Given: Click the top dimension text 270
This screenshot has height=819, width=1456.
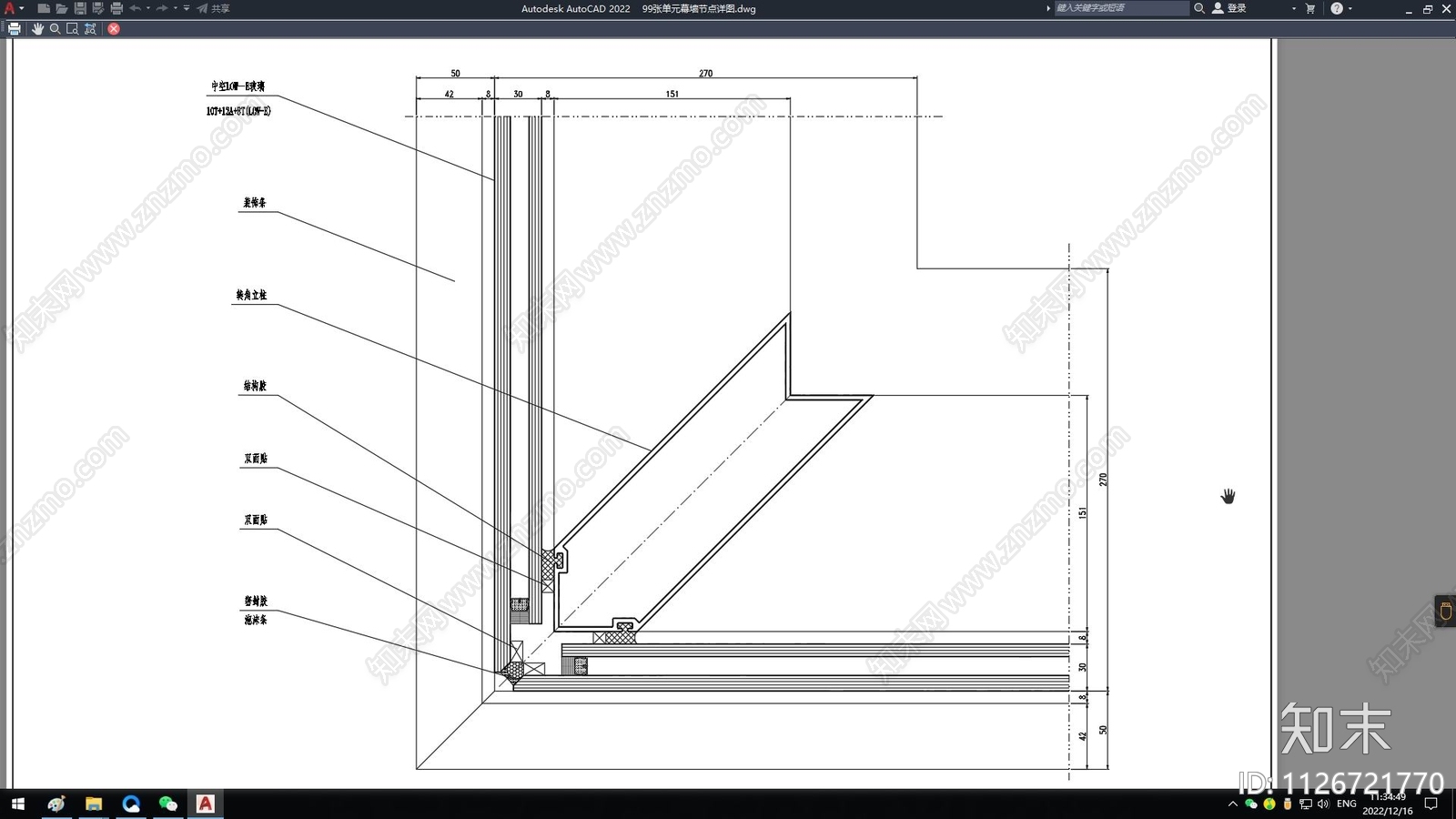Looking at the screenshot, I should pyautogui.click(x=705, y=73).
